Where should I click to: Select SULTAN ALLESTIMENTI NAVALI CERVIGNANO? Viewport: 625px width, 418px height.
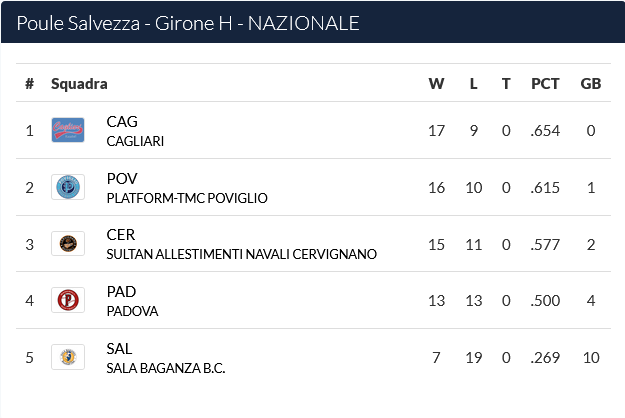point(242,254)
